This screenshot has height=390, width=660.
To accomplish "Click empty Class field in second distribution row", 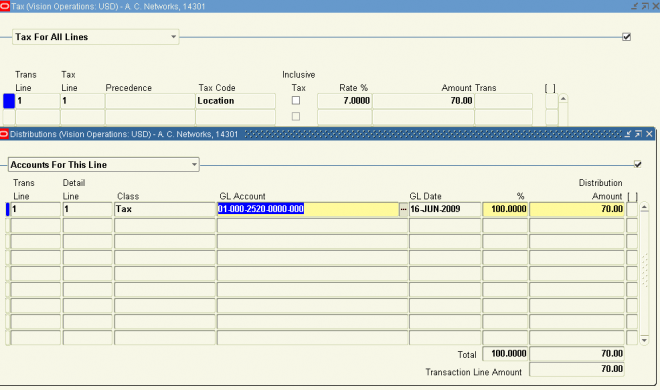I will pyautogui.click(x=165, y=226).
